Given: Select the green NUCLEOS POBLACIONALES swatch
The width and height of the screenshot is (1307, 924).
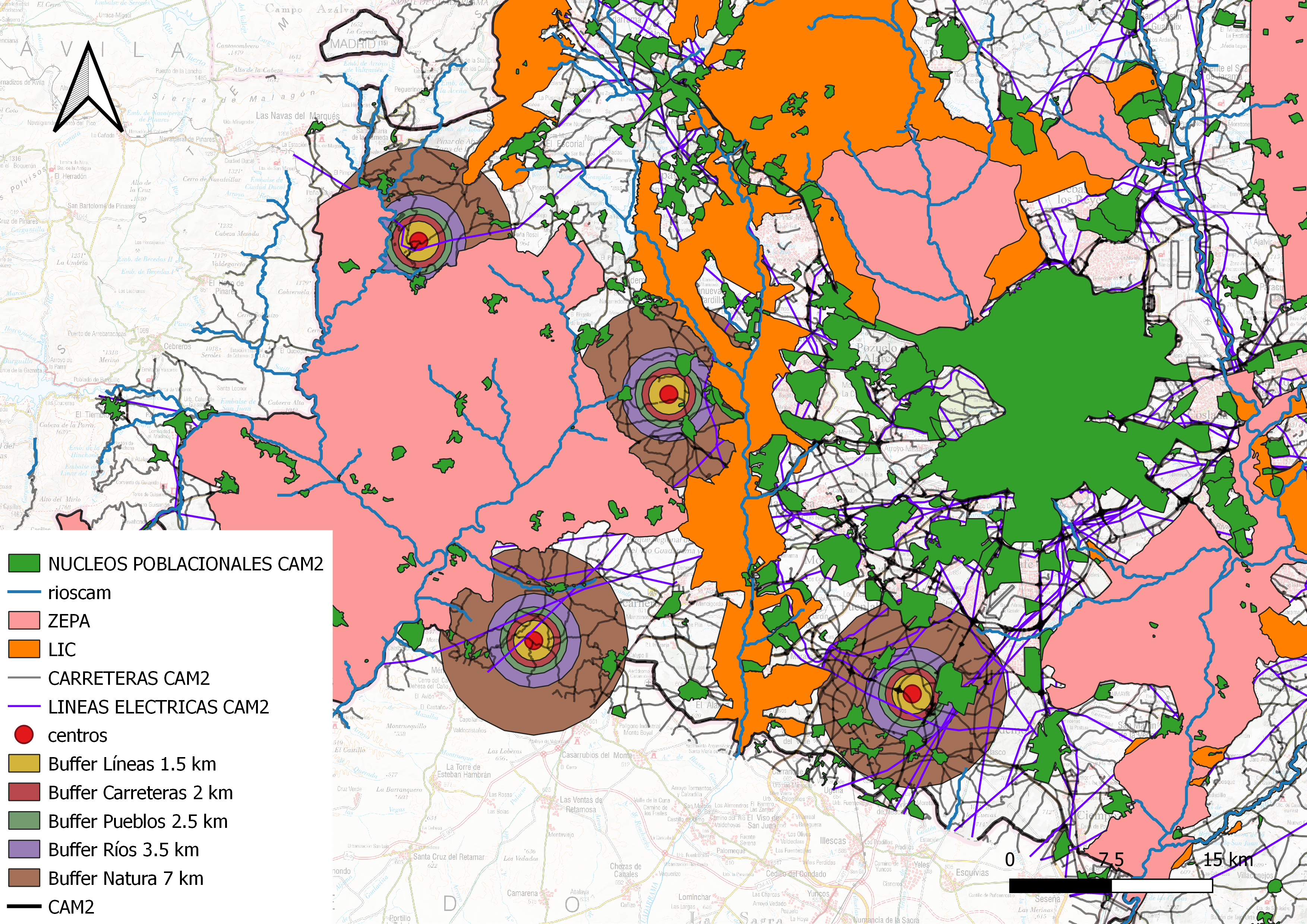Looking at the screenshot, I should [24, 563].
